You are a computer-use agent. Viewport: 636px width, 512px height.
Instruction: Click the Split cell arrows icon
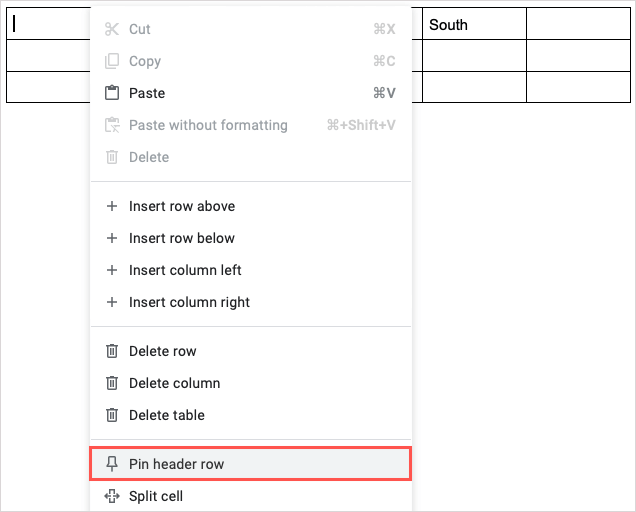coord(112,496)
